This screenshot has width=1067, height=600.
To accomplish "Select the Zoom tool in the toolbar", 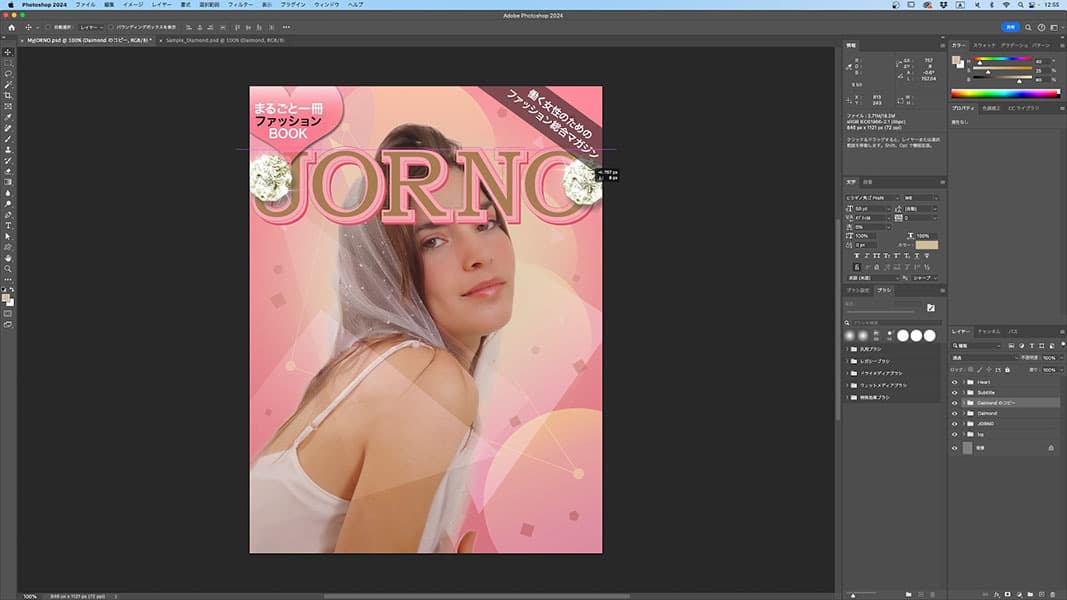I will pos(8,269).
